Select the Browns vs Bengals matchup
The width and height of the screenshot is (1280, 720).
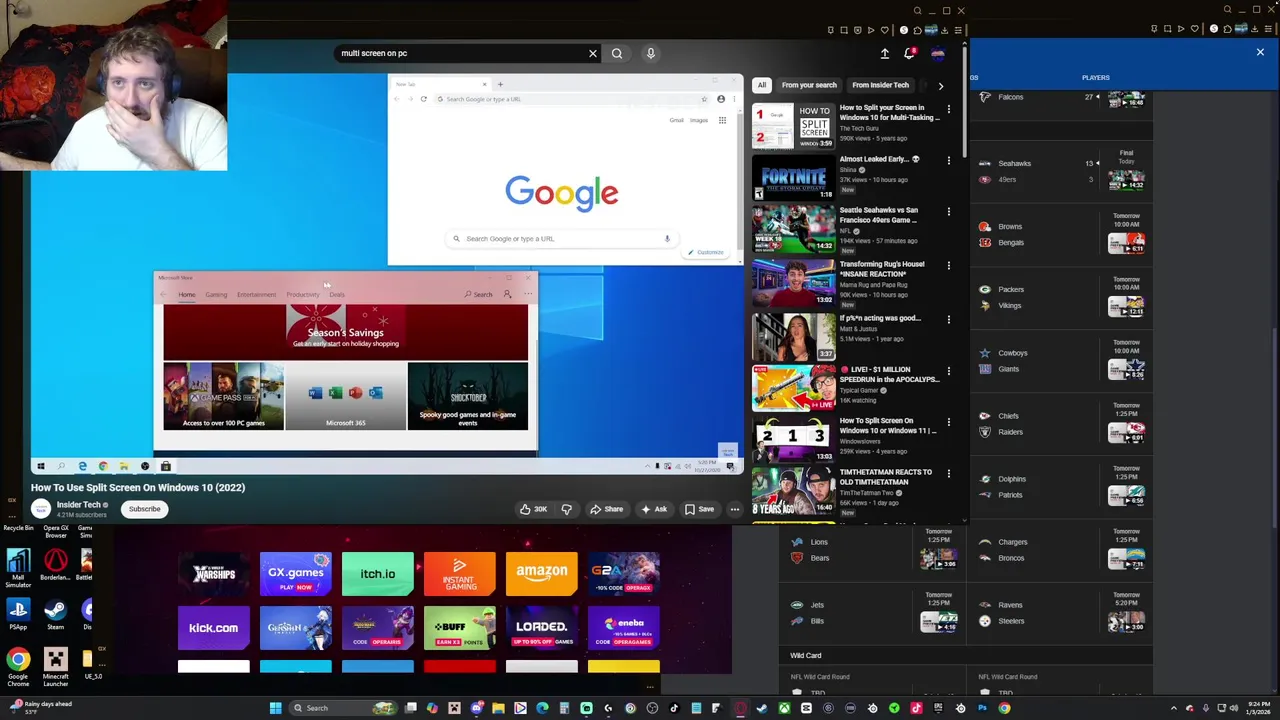(x=1061, y=235)
